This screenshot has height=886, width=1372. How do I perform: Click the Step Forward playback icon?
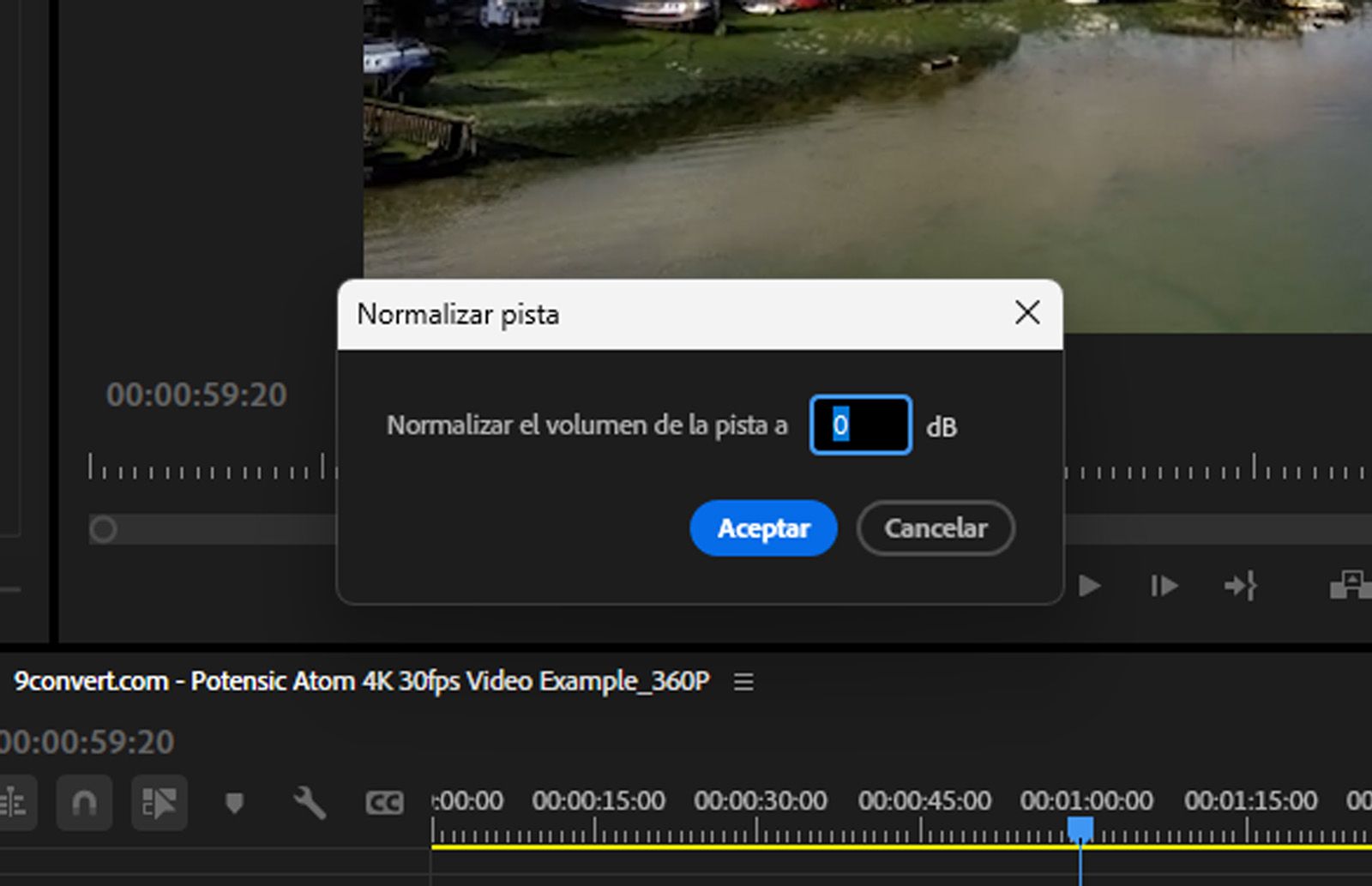(1163, 587)
